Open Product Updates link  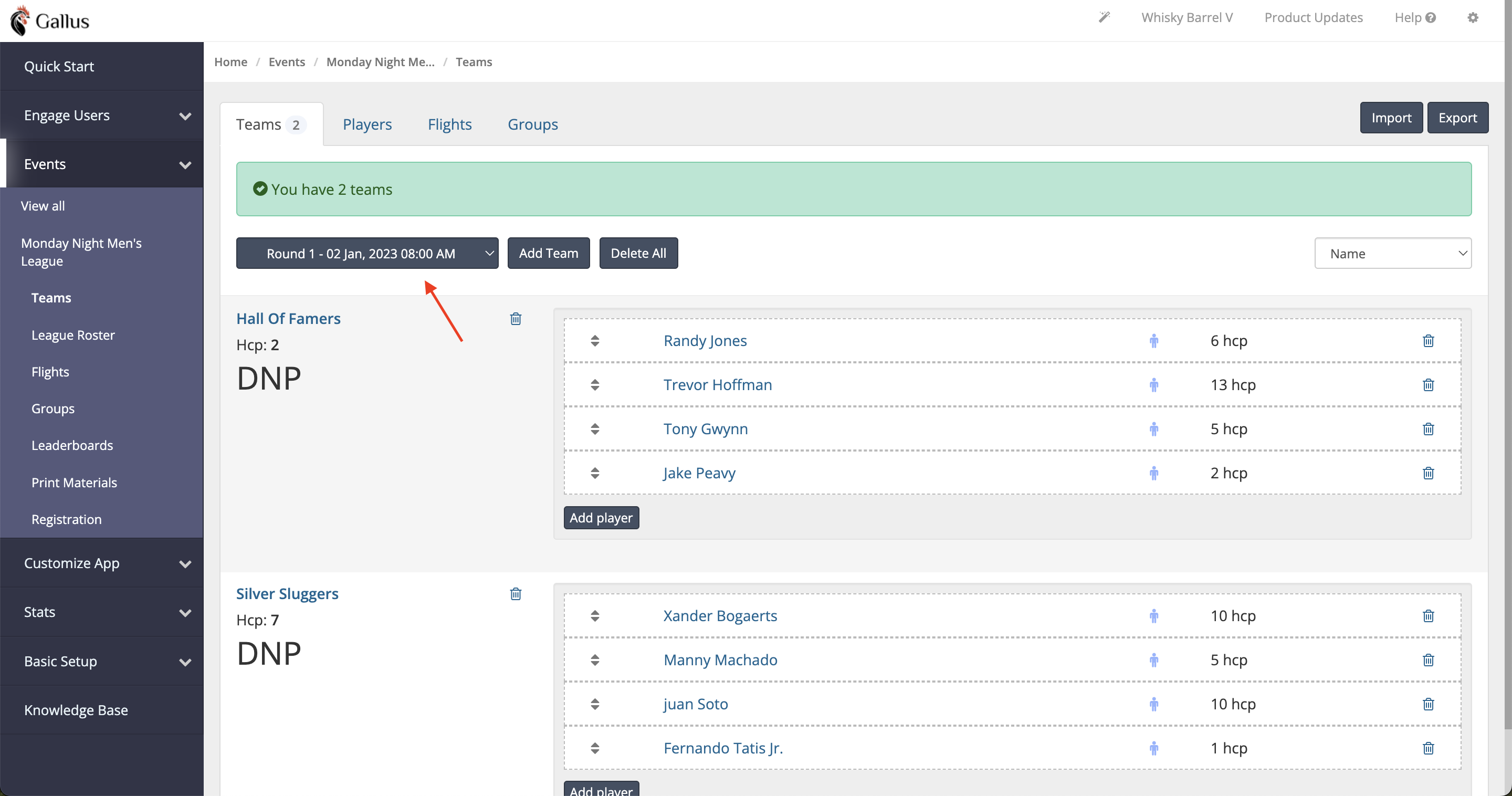pos(1314,18)
